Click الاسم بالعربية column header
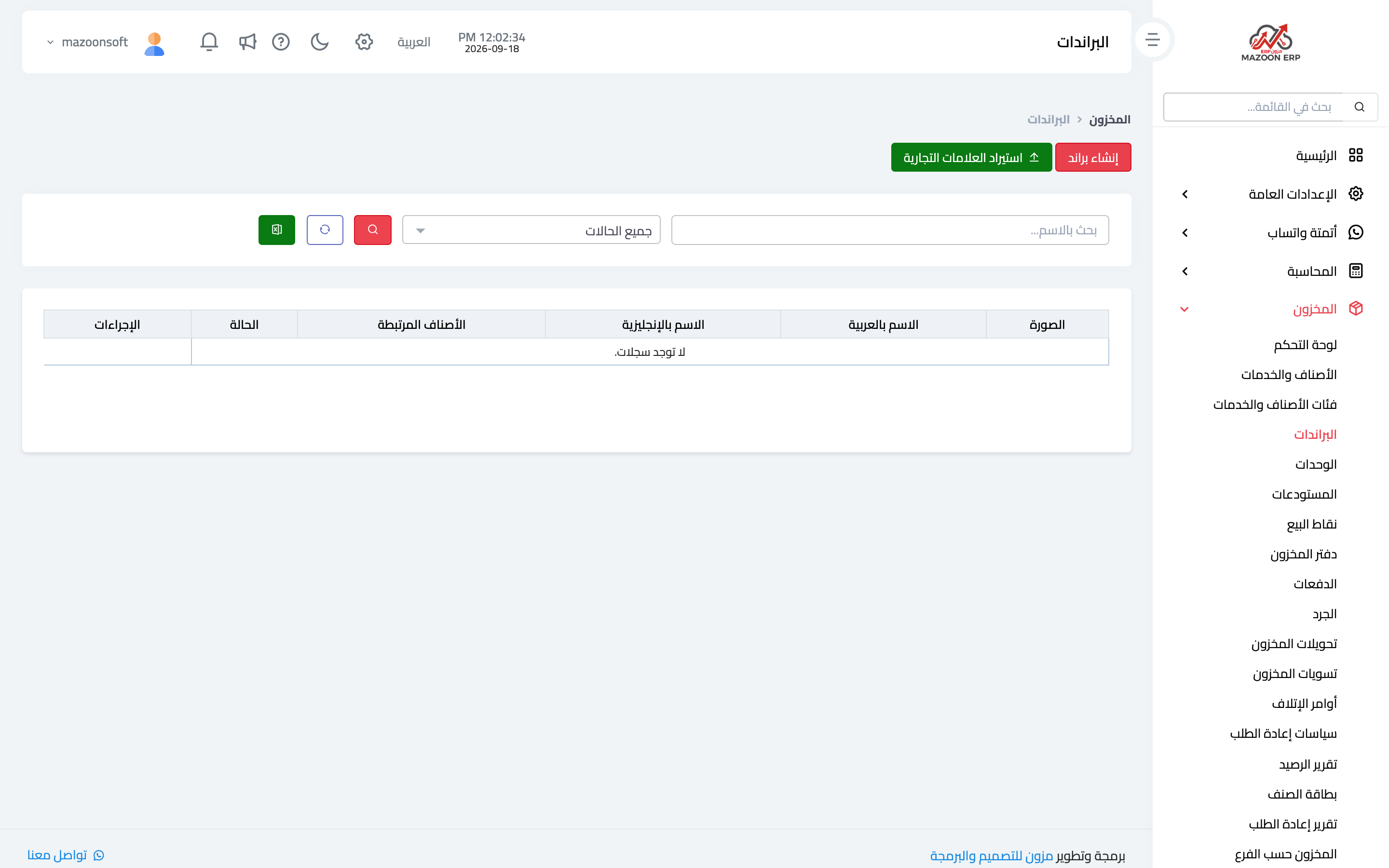 coord(884,325)
